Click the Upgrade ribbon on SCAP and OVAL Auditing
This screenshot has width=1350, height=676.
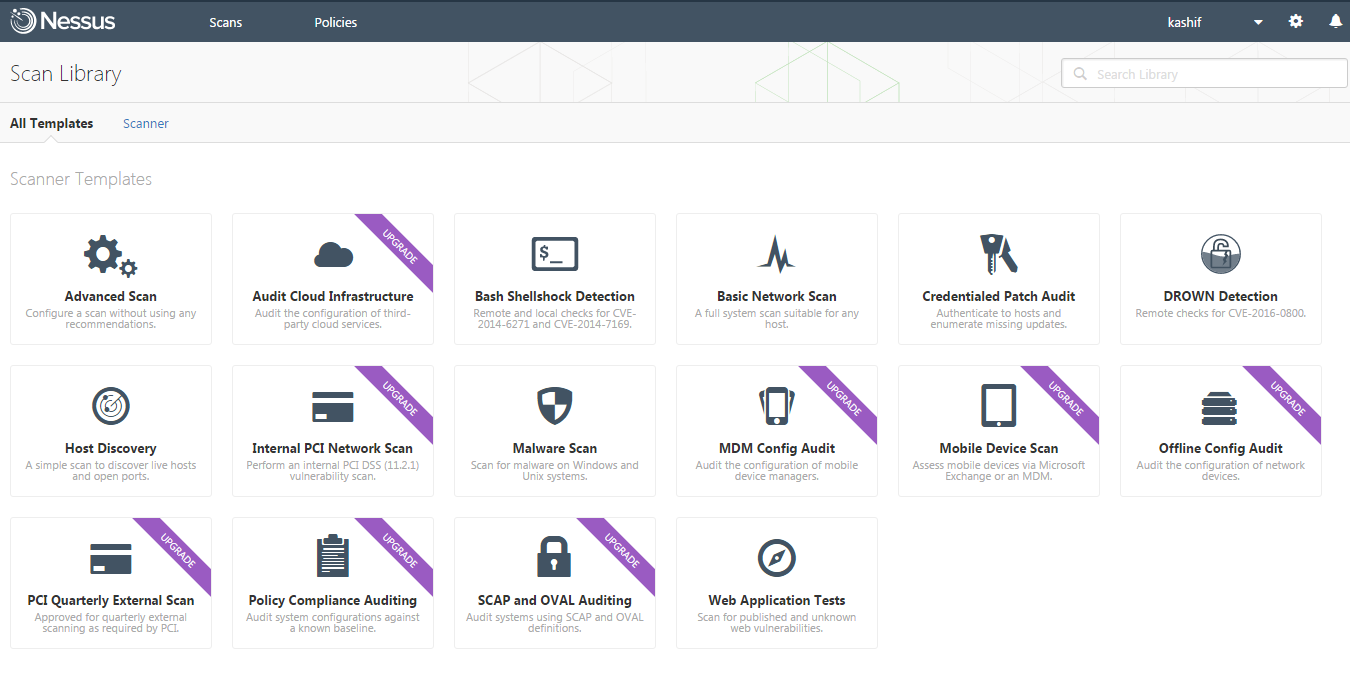click(622, 550)
